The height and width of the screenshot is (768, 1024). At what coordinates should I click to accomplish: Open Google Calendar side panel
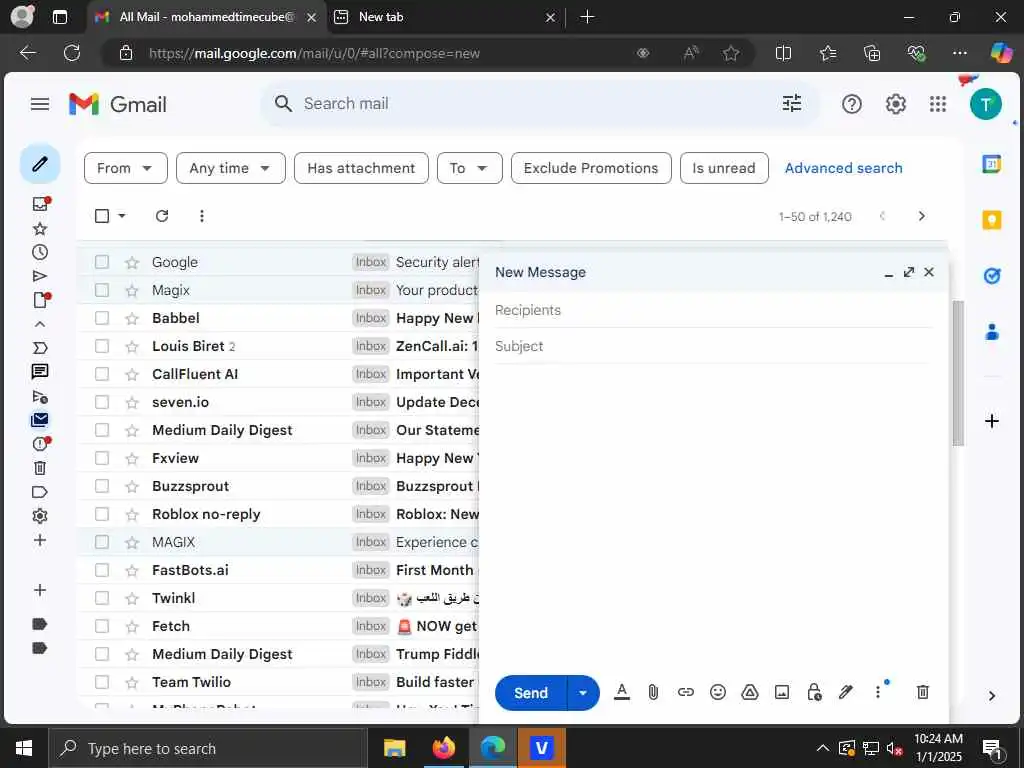coord(991,164)
